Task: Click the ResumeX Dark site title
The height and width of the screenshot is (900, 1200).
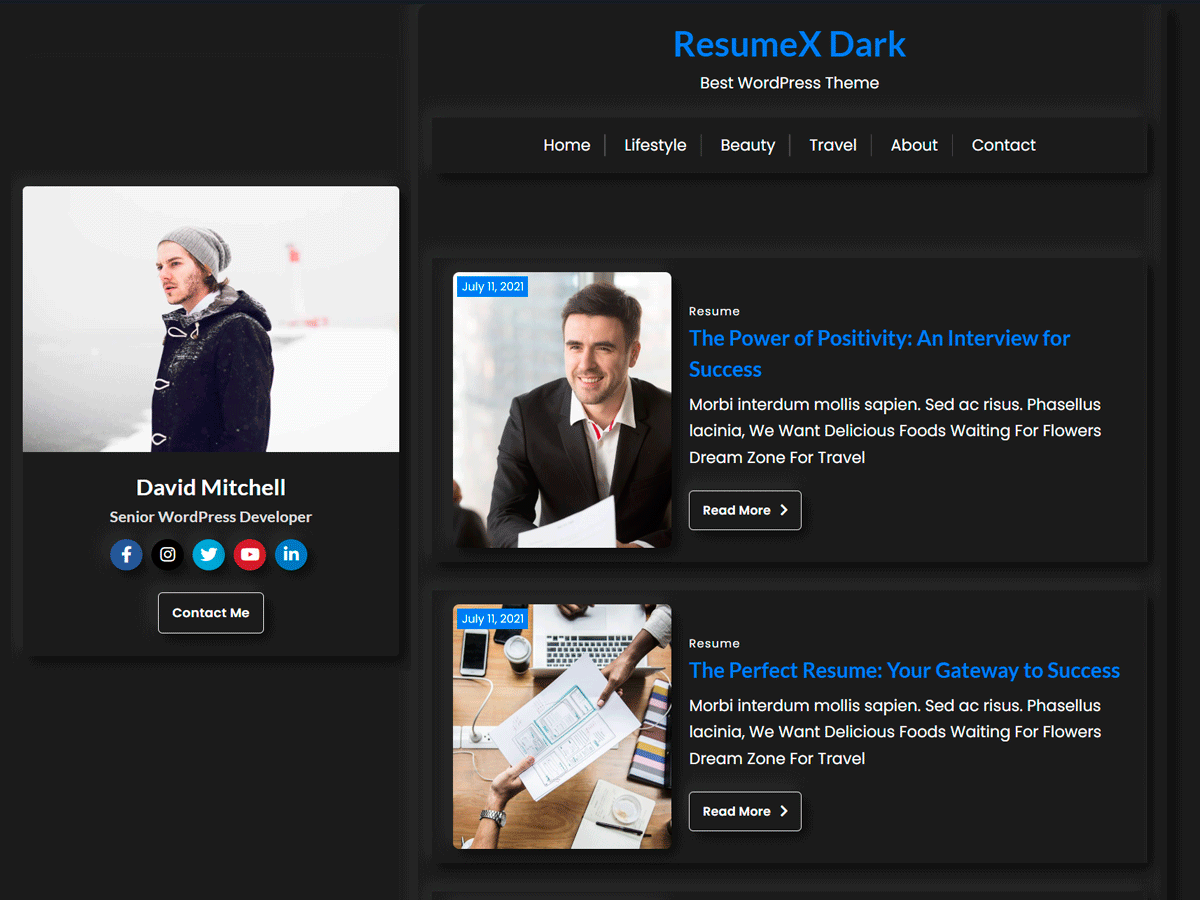Action: [x=789, y=44]
